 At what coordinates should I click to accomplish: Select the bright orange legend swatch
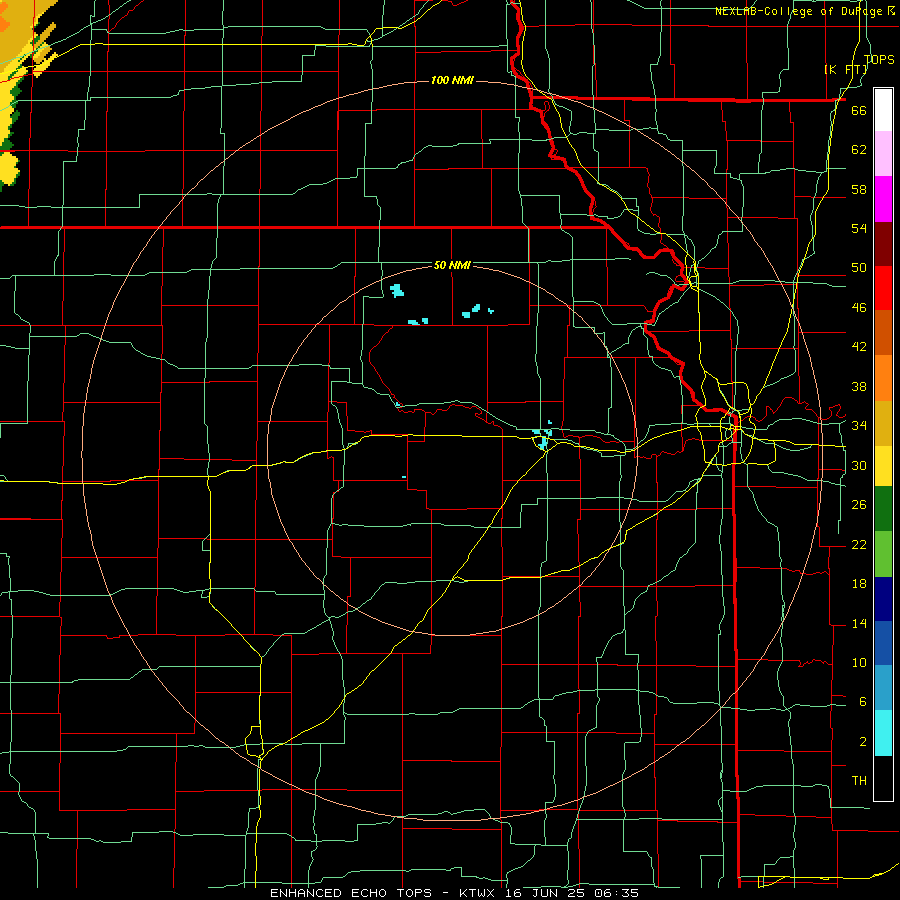point(883,378)
